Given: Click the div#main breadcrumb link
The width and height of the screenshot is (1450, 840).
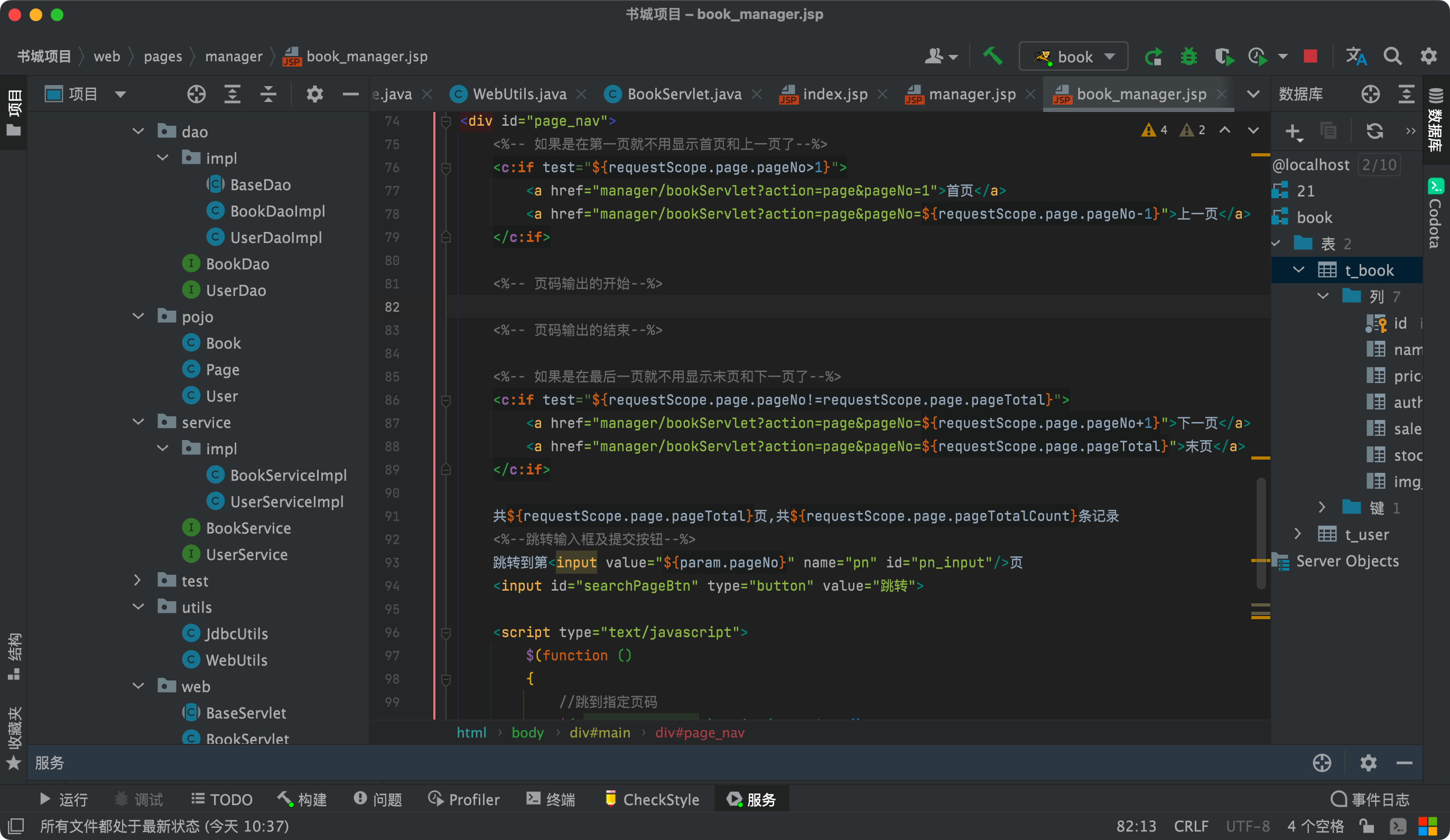Looking at the screenshot, I should [600, 732].
